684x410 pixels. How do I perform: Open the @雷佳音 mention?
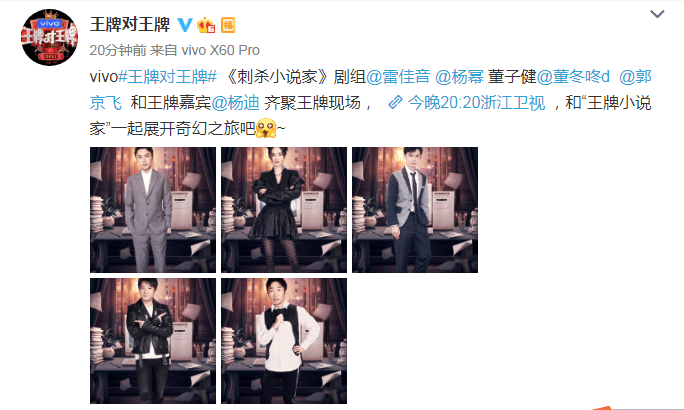pyautogui.click(x=398, y=77)
